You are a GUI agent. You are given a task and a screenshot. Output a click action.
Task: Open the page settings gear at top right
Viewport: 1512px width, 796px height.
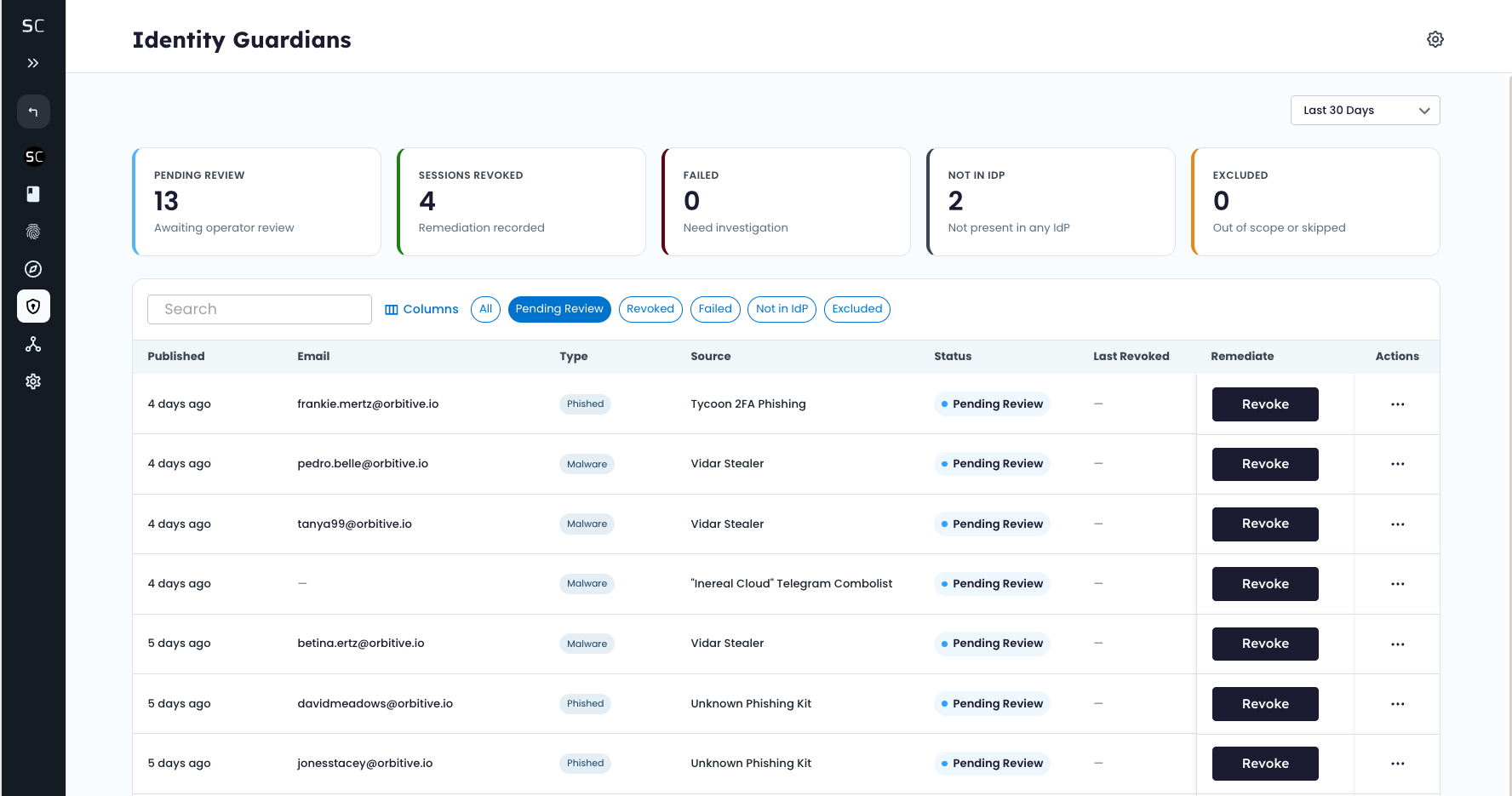pos(1435,39)
